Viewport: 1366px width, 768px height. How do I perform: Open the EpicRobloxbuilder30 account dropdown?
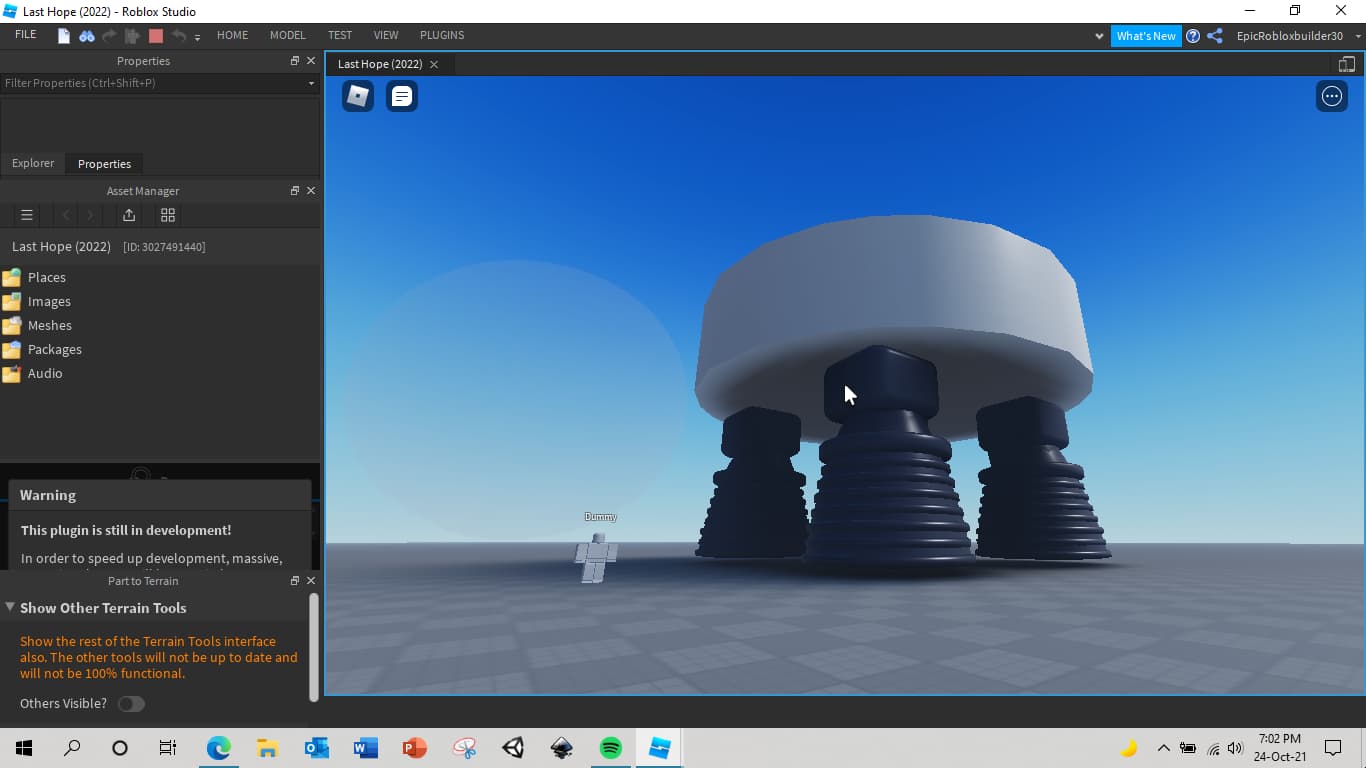1359,36
